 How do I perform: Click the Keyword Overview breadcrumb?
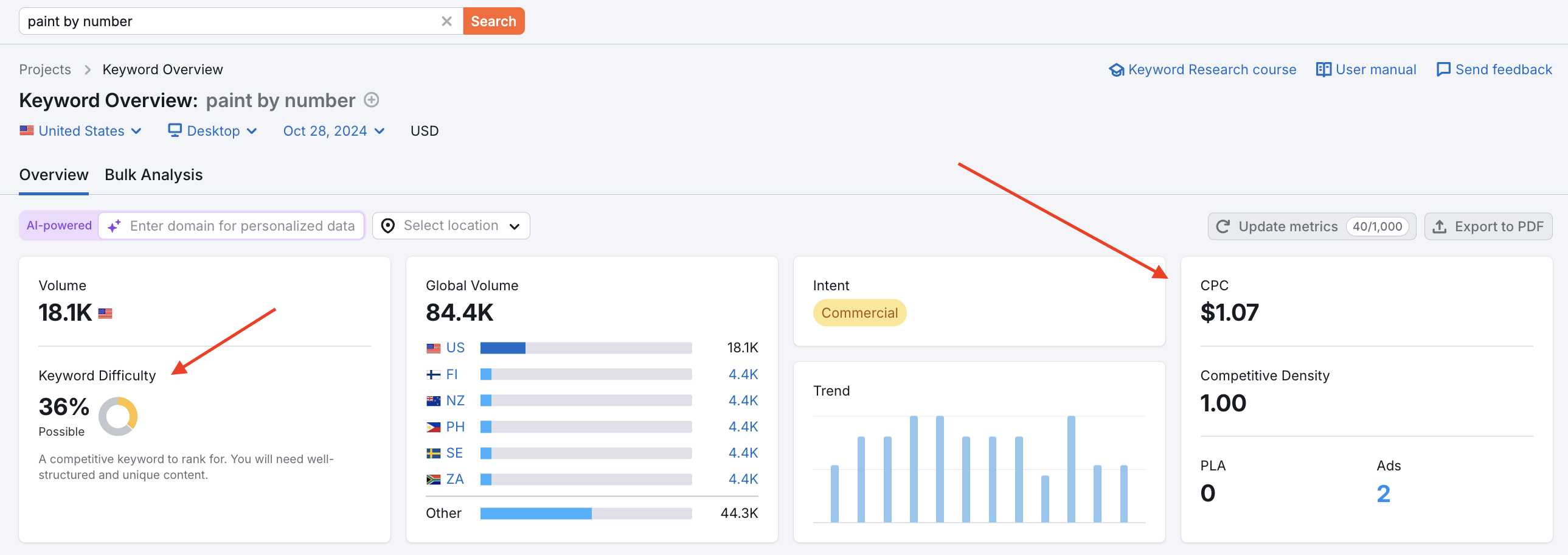162,69
